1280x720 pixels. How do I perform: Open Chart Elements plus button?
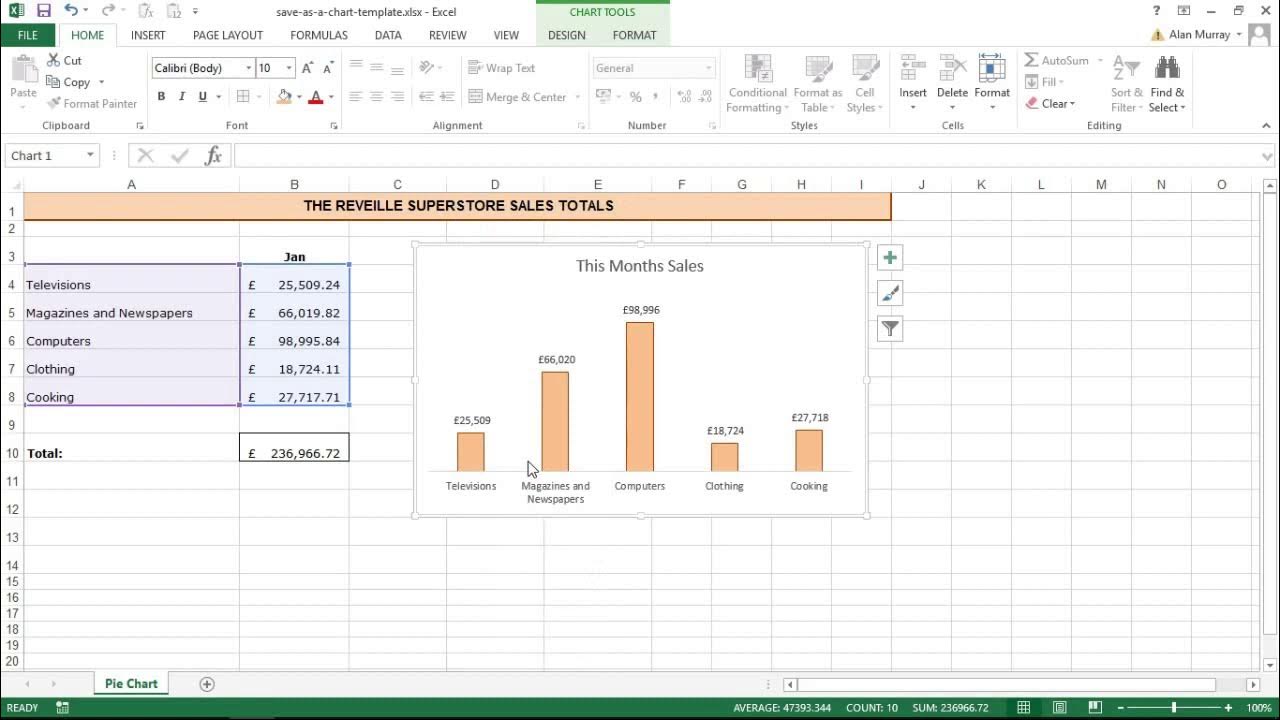(890, 258)
